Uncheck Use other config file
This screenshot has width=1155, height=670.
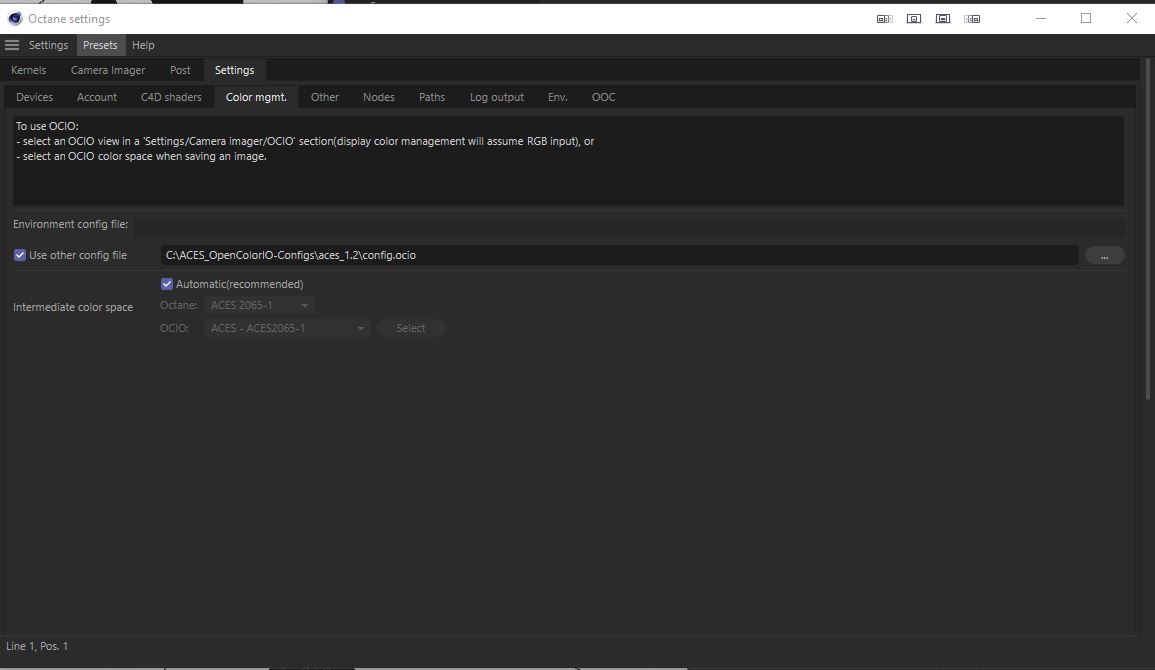pos(20,255)
